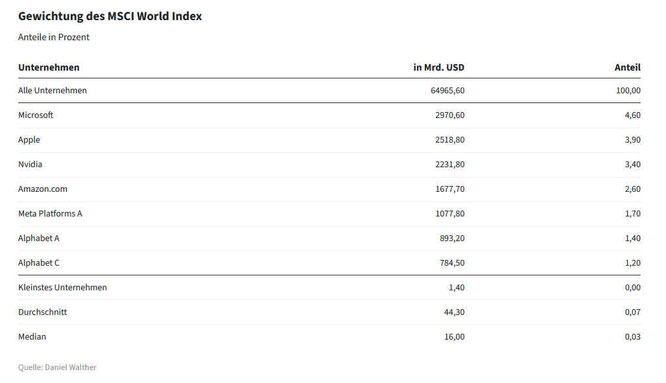Click the Quelle: Daniel Walther source text
Screen dimensions: 666x383
57,367
